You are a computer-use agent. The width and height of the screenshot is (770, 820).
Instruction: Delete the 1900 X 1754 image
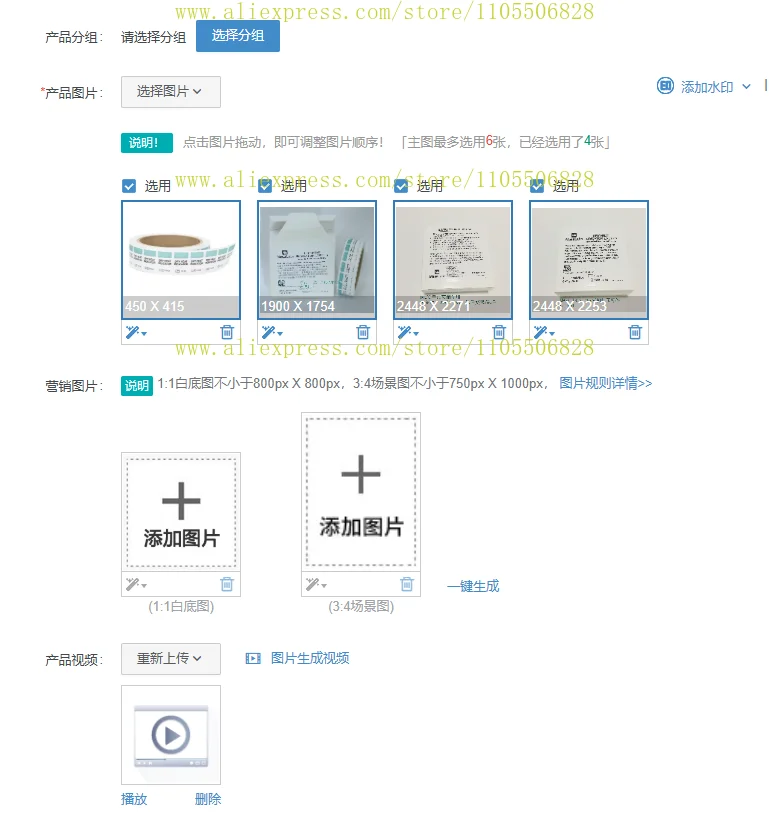pyautogui.click(x=363, y=332)
